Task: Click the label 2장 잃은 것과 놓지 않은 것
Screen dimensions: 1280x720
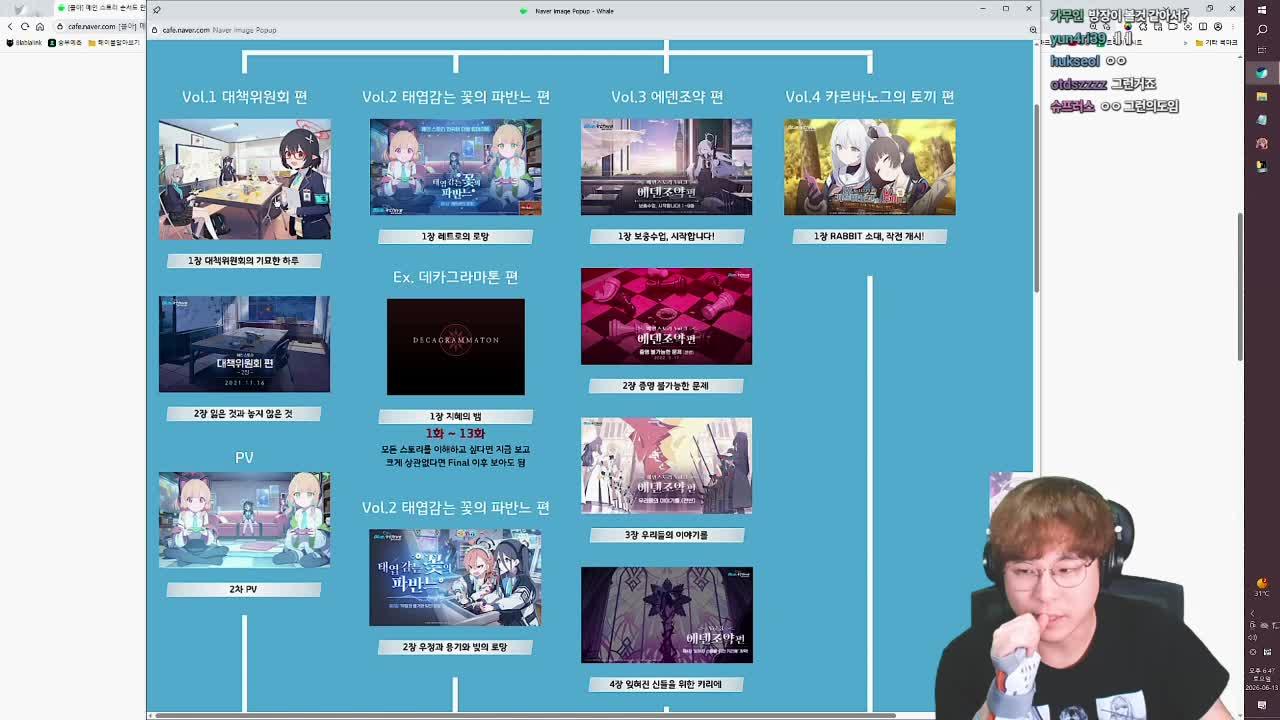Action: pos(244,413)
